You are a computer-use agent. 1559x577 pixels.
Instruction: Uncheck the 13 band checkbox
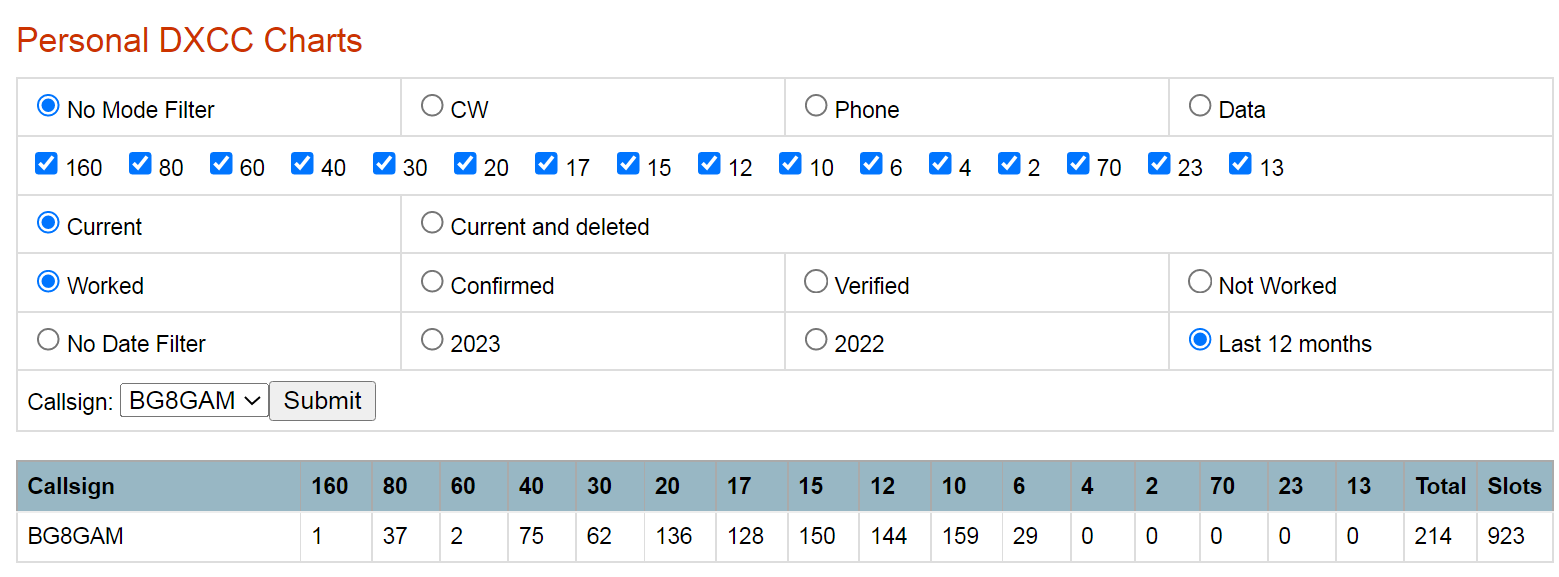click(x=1240, y=164)
